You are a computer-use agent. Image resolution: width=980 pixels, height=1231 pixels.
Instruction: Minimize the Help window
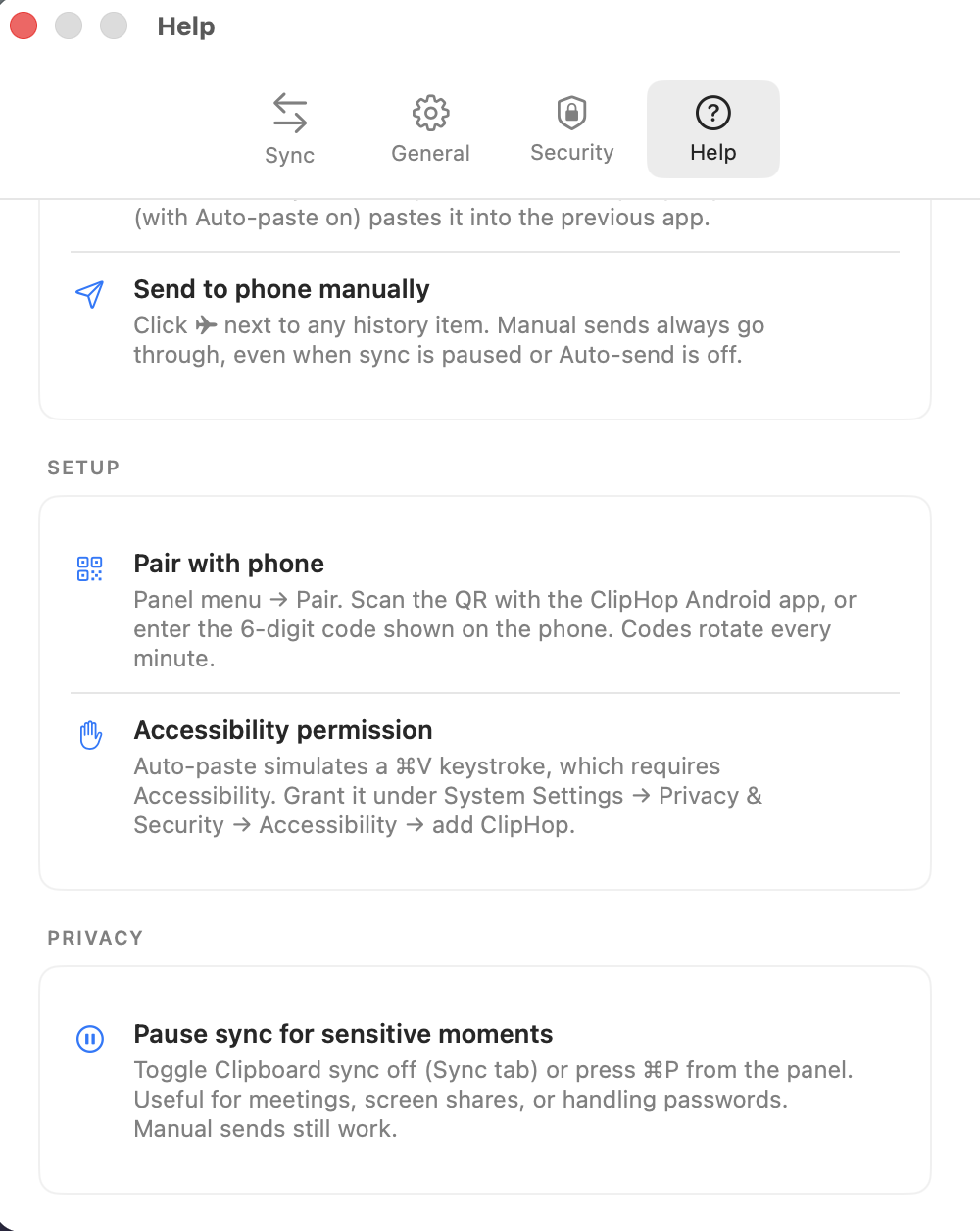click(69, 25)
